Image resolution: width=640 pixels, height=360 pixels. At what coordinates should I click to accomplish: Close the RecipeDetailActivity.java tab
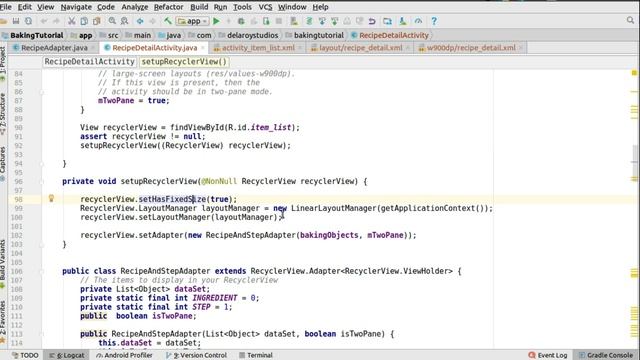point(202,48)
